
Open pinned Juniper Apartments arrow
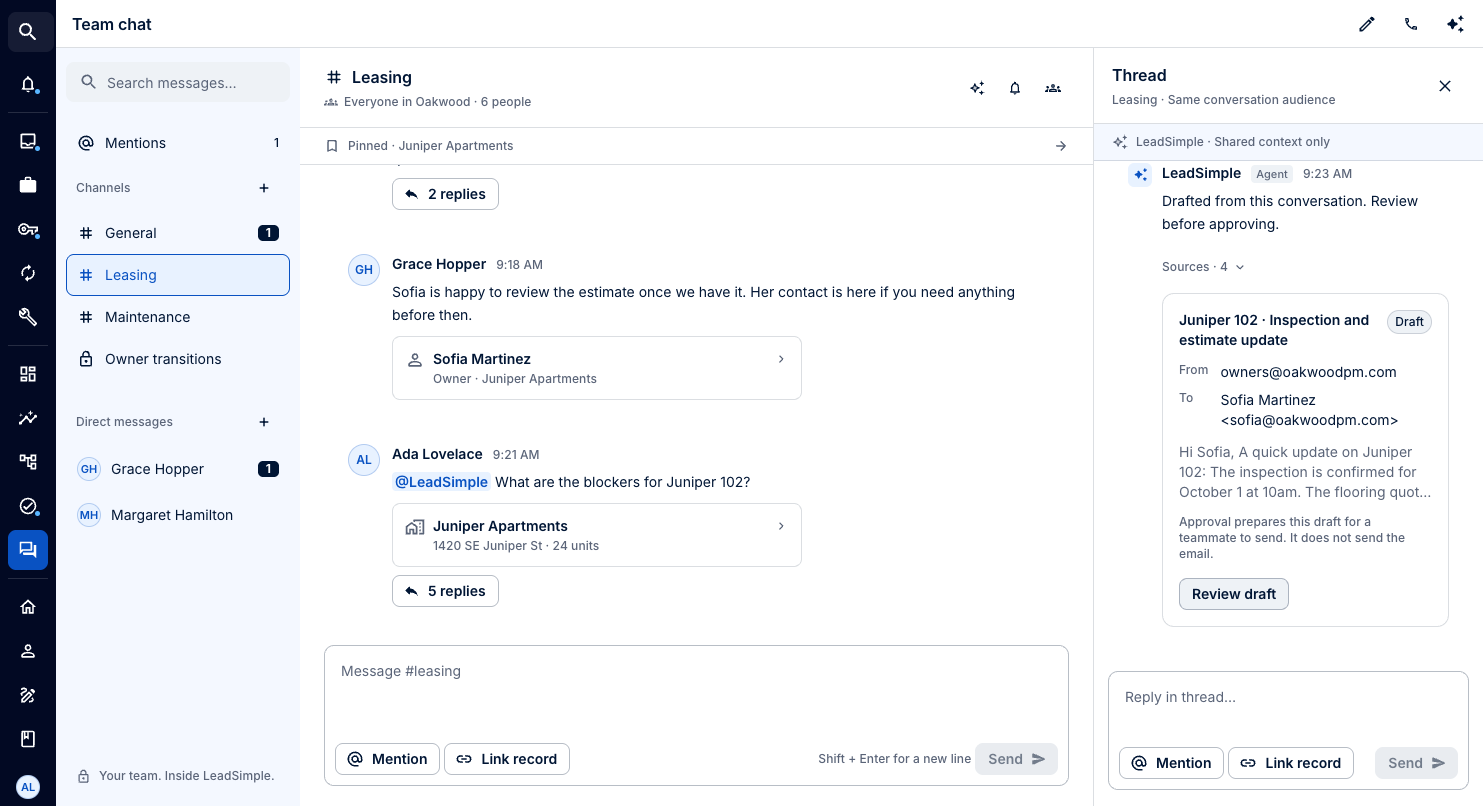(x=1061, y=146)
